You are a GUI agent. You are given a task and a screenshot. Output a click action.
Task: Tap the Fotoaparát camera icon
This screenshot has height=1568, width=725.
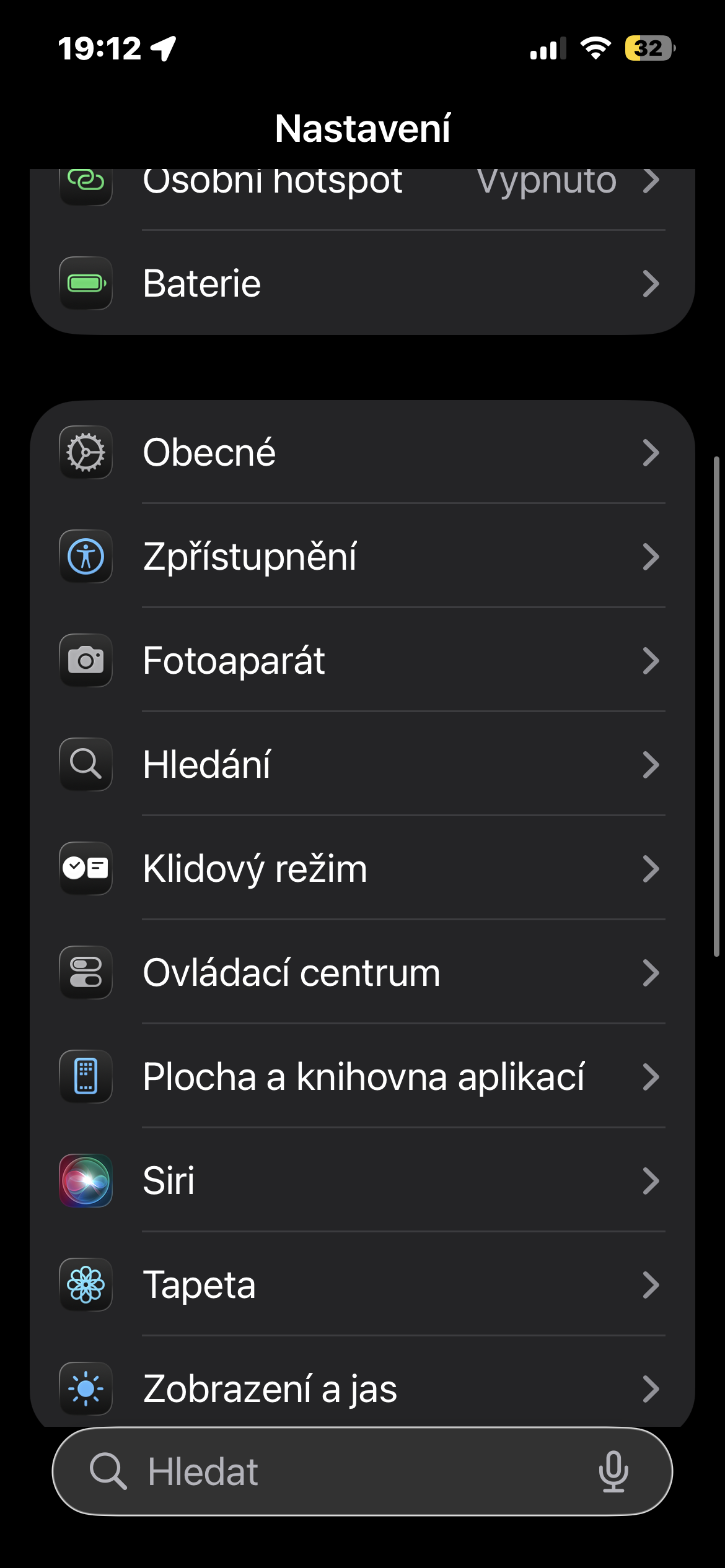tap(86, 660)
